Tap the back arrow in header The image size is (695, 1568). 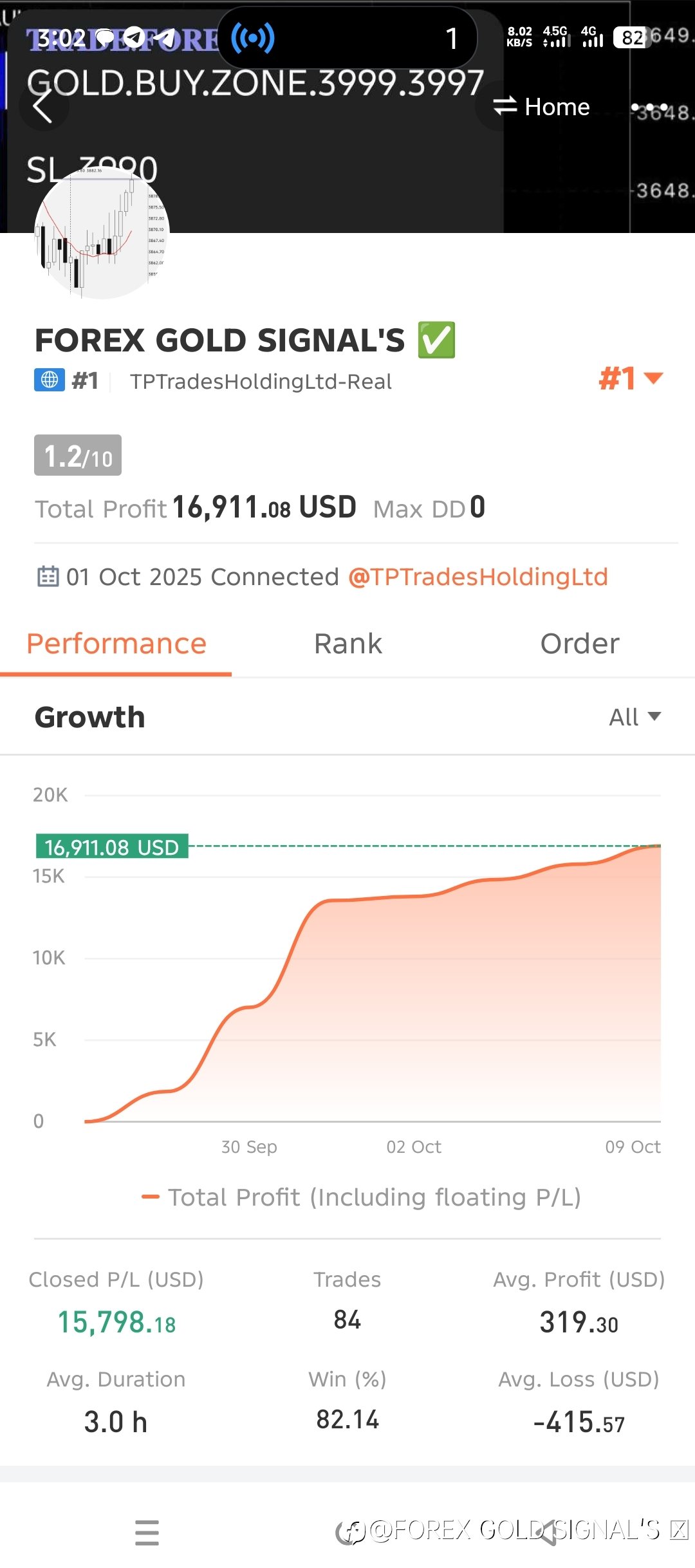coord(42,106)
